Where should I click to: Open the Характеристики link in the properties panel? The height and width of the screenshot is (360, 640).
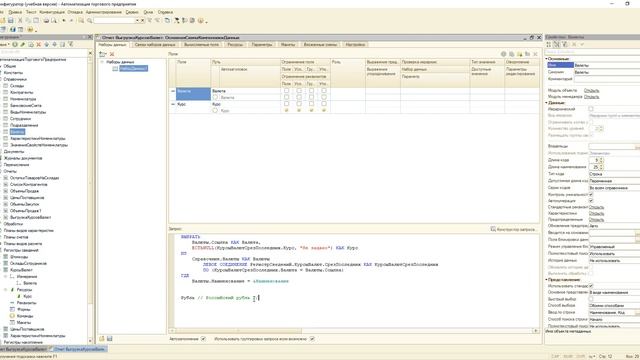[x=596, y=213]
